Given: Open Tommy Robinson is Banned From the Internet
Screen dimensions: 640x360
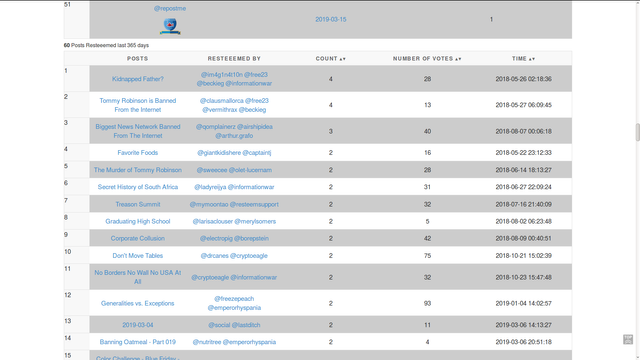Looking at the screenshot, I should coord(138,105).
